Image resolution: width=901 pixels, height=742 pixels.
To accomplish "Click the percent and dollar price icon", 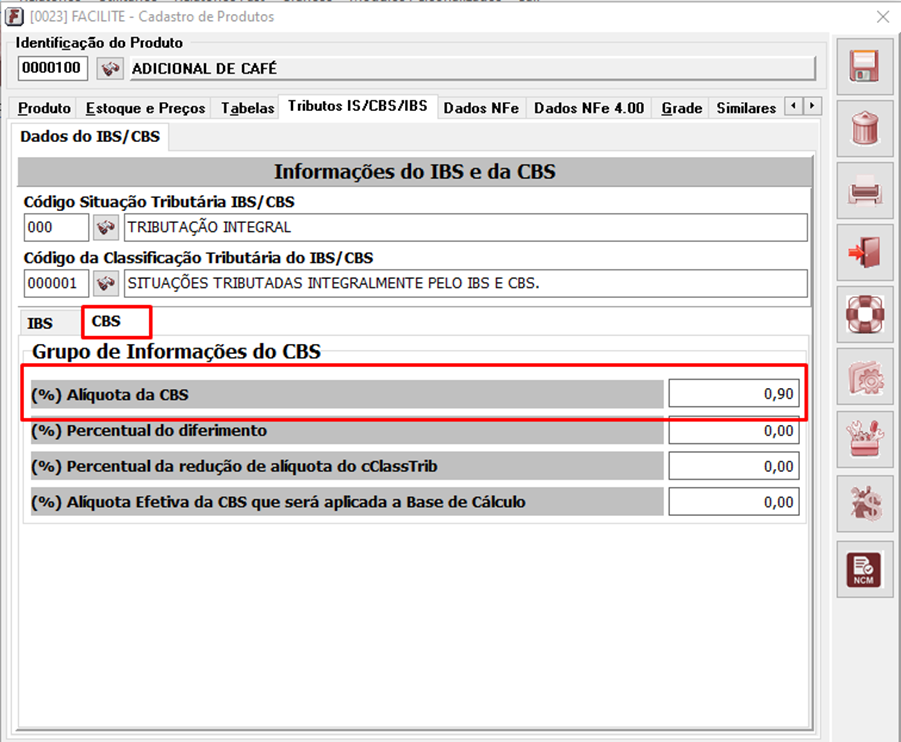I will pyautogui.click(x=864, y=502).
